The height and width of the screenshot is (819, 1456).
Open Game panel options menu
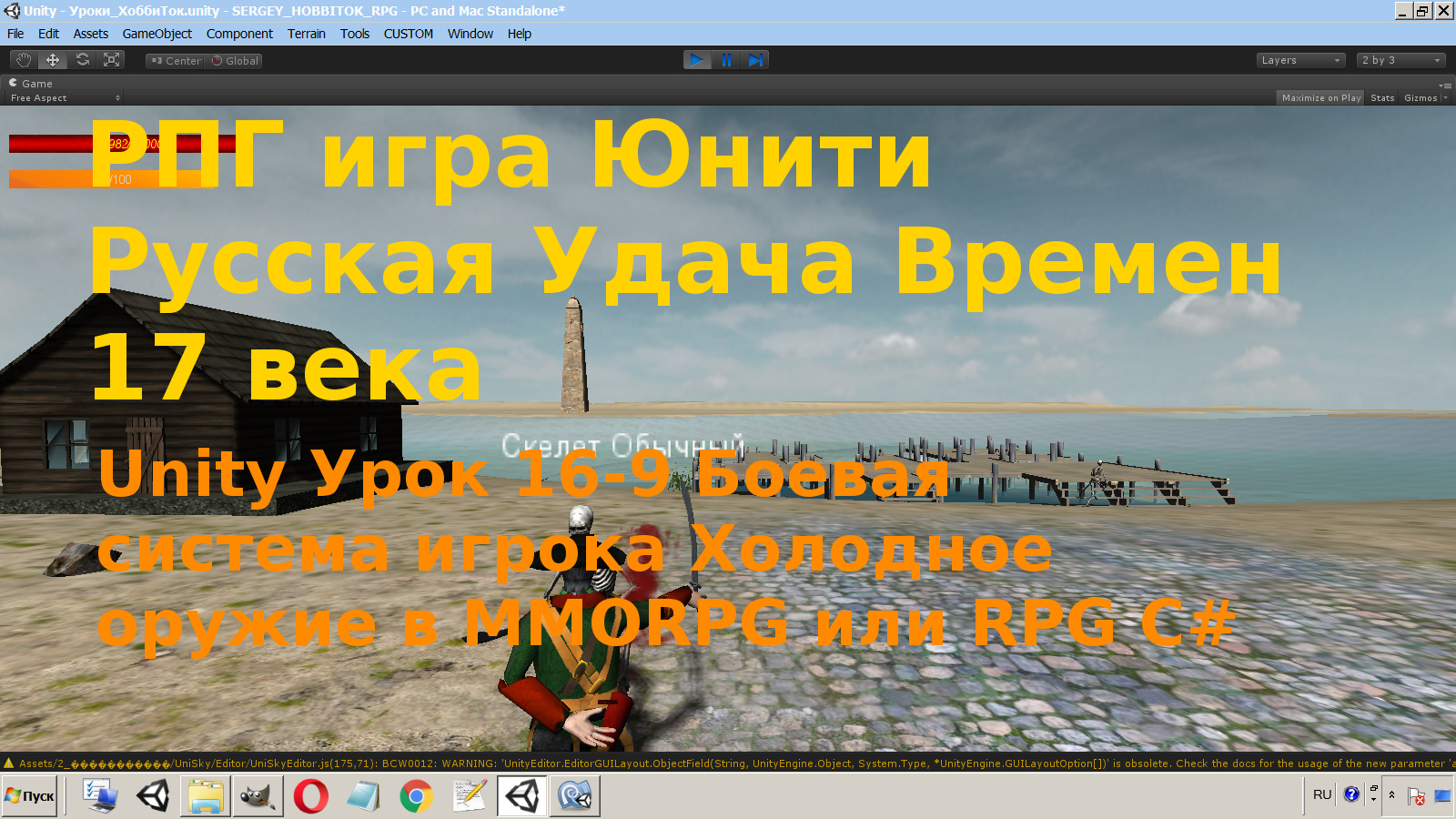1445,85
